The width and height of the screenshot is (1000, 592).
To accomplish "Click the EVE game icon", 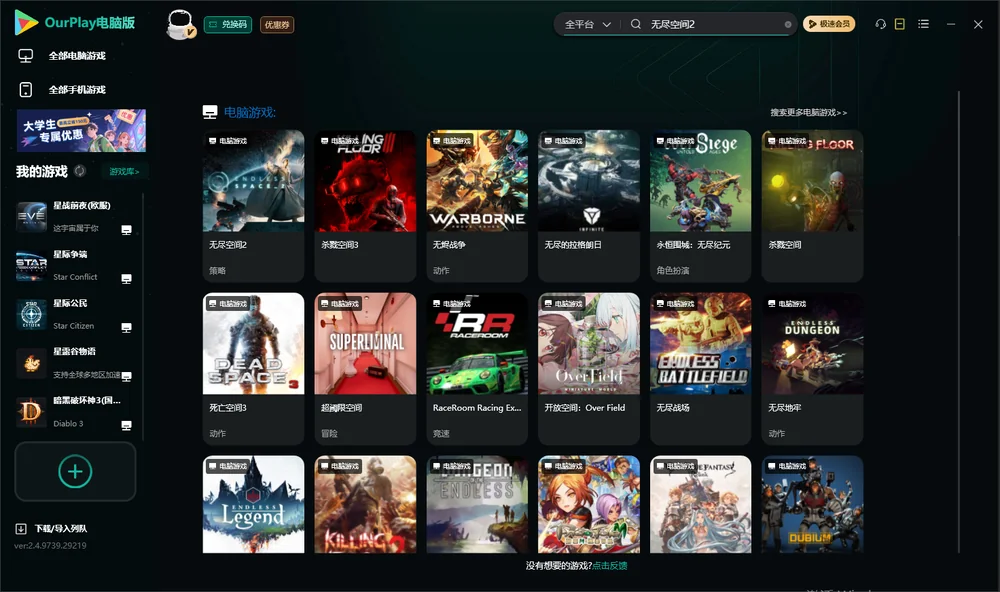I will point(31,217).
